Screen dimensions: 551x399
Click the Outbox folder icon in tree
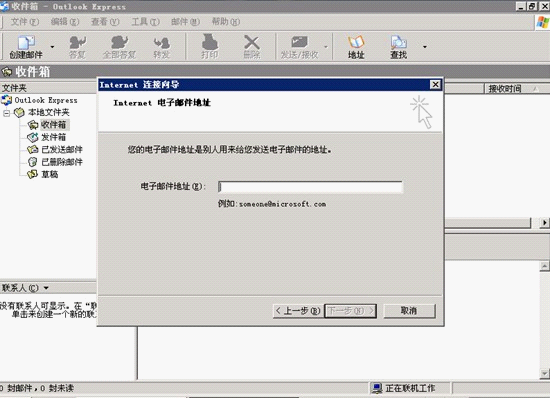tap(33, 137)
